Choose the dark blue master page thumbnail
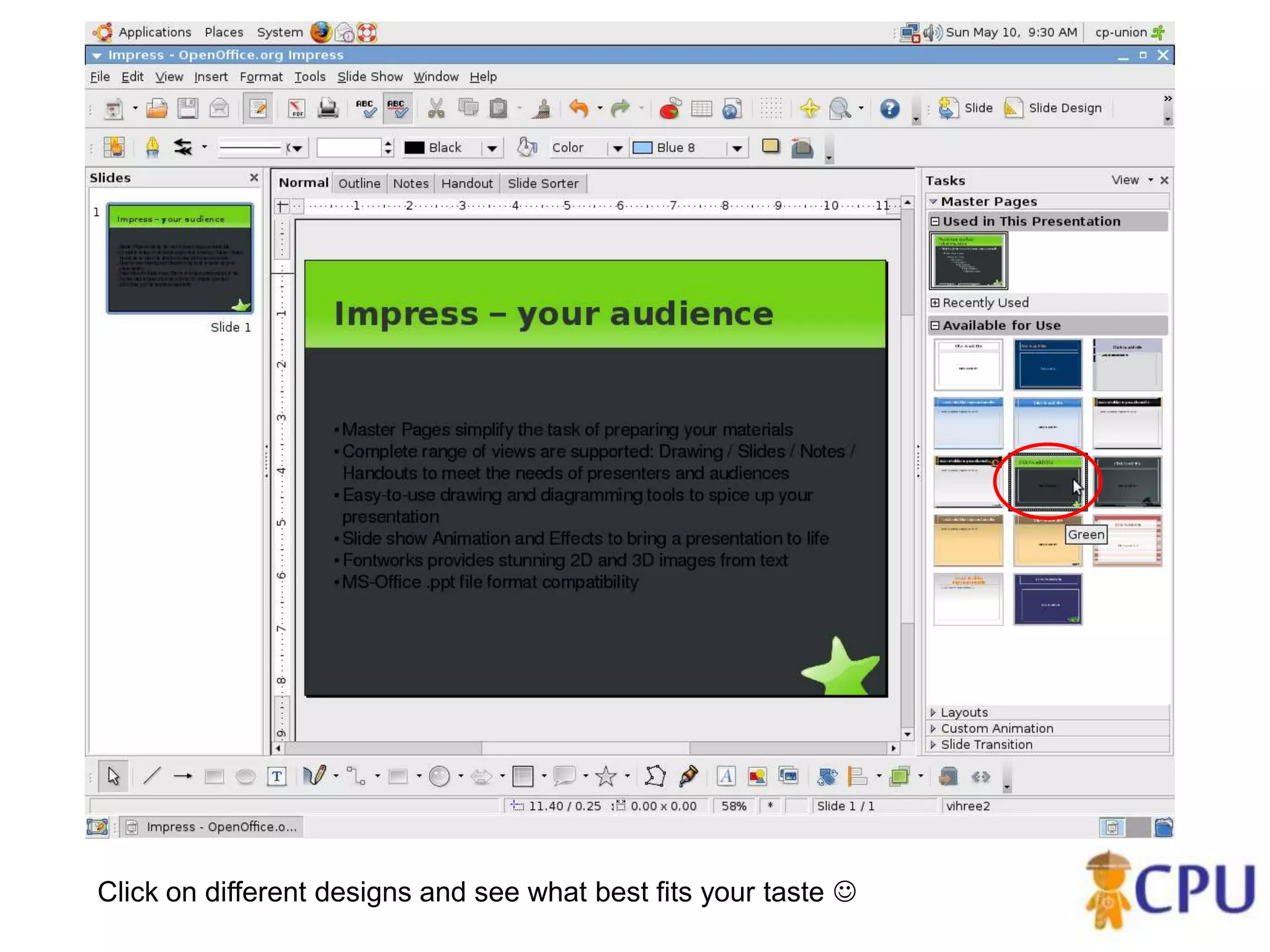Screen dimensions: 1270x952 (x=1047, y=364)
